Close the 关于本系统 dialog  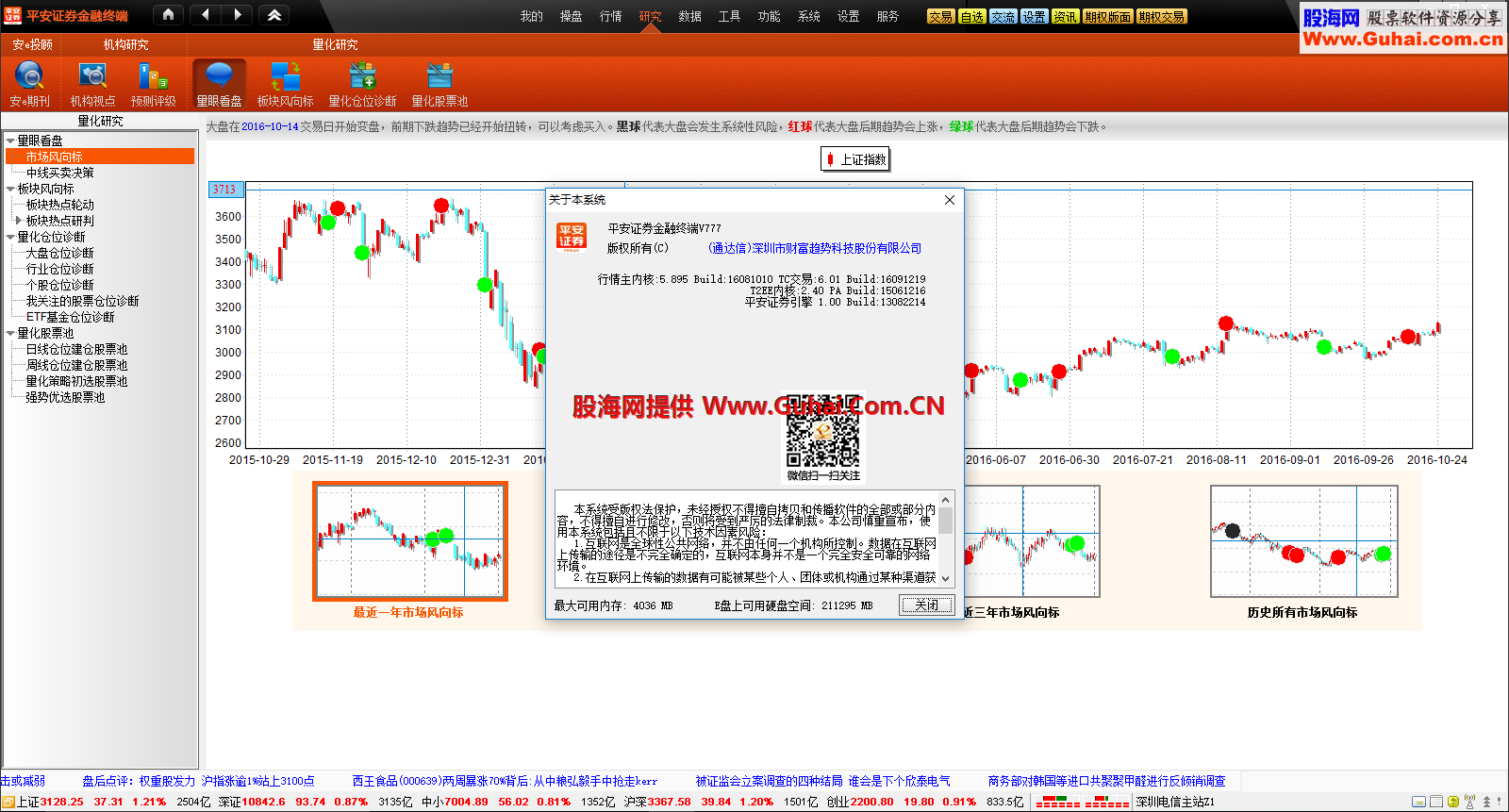coord(950,200)
